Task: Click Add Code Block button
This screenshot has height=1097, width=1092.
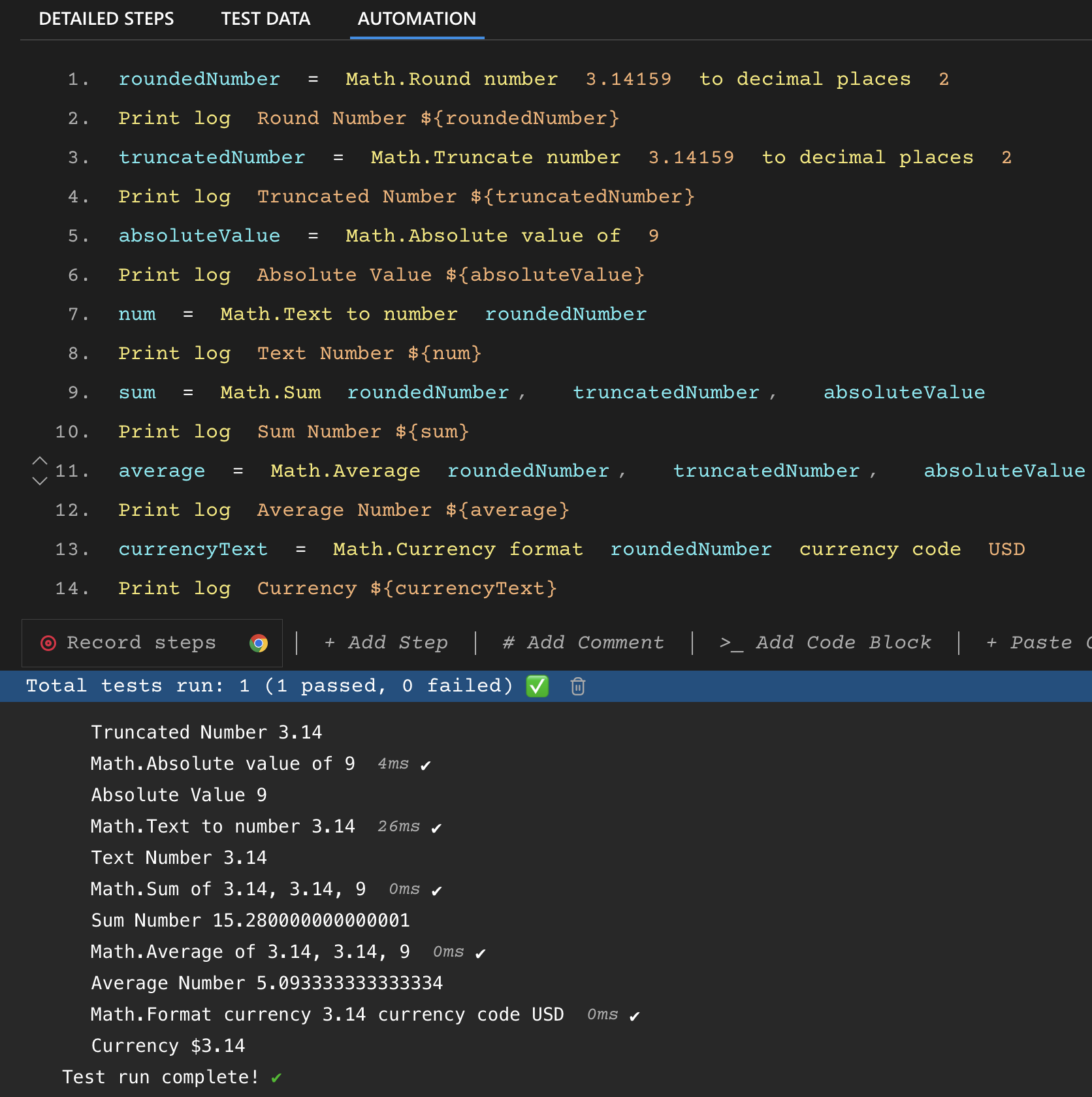Action: coord(826,643)
